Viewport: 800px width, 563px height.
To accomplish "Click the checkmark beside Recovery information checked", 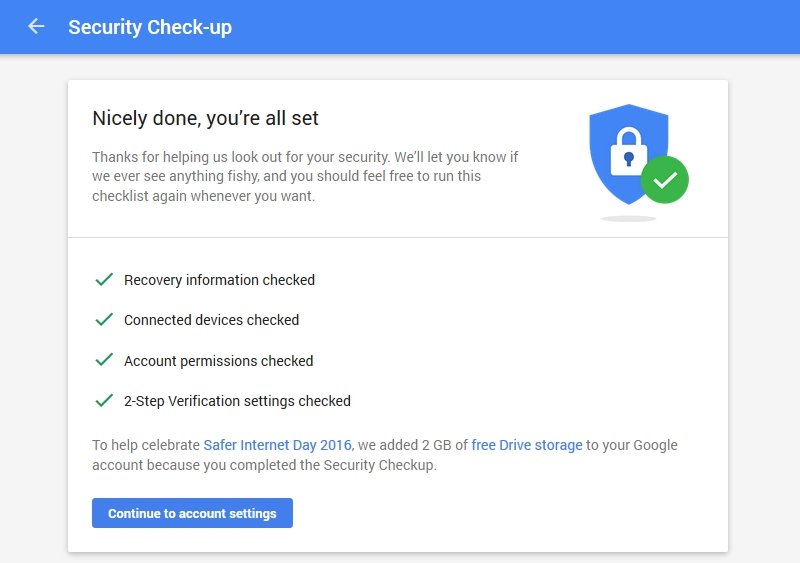I will [104, 279].
